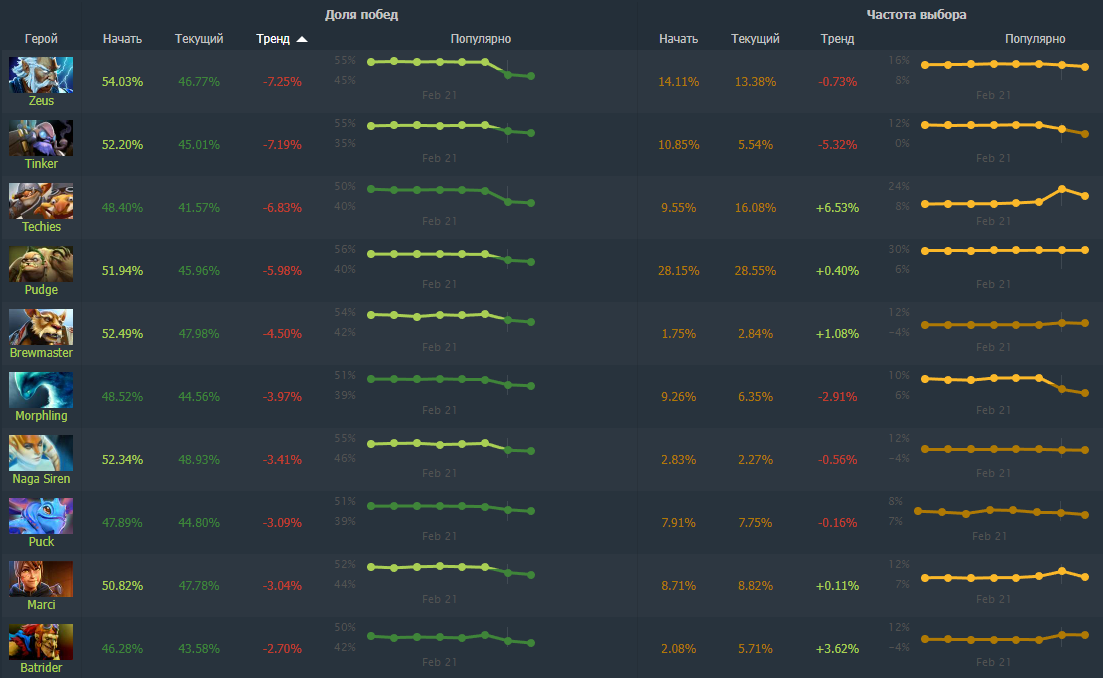Select the Techies hero icon
1103x678 pixels.
[x=41, y=201]
